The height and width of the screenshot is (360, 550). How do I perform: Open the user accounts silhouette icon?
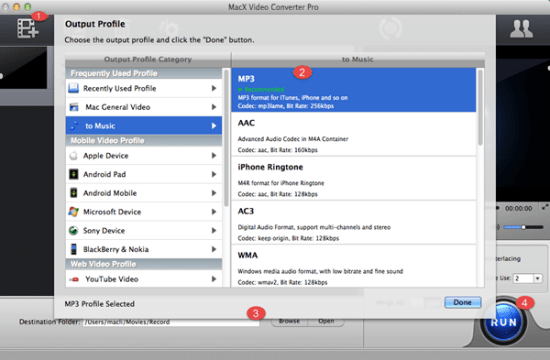521,28
